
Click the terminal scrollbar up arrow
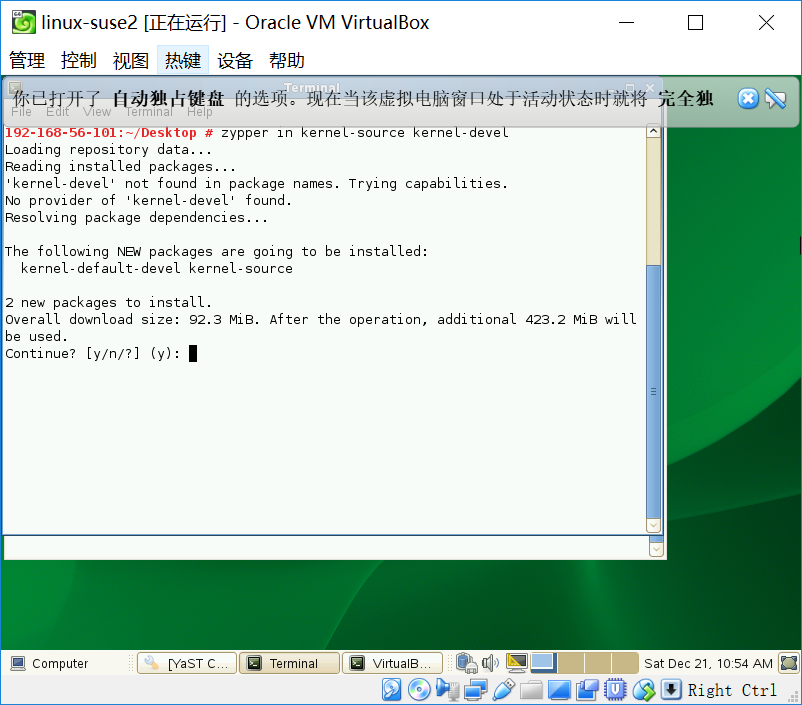(654, 131)
